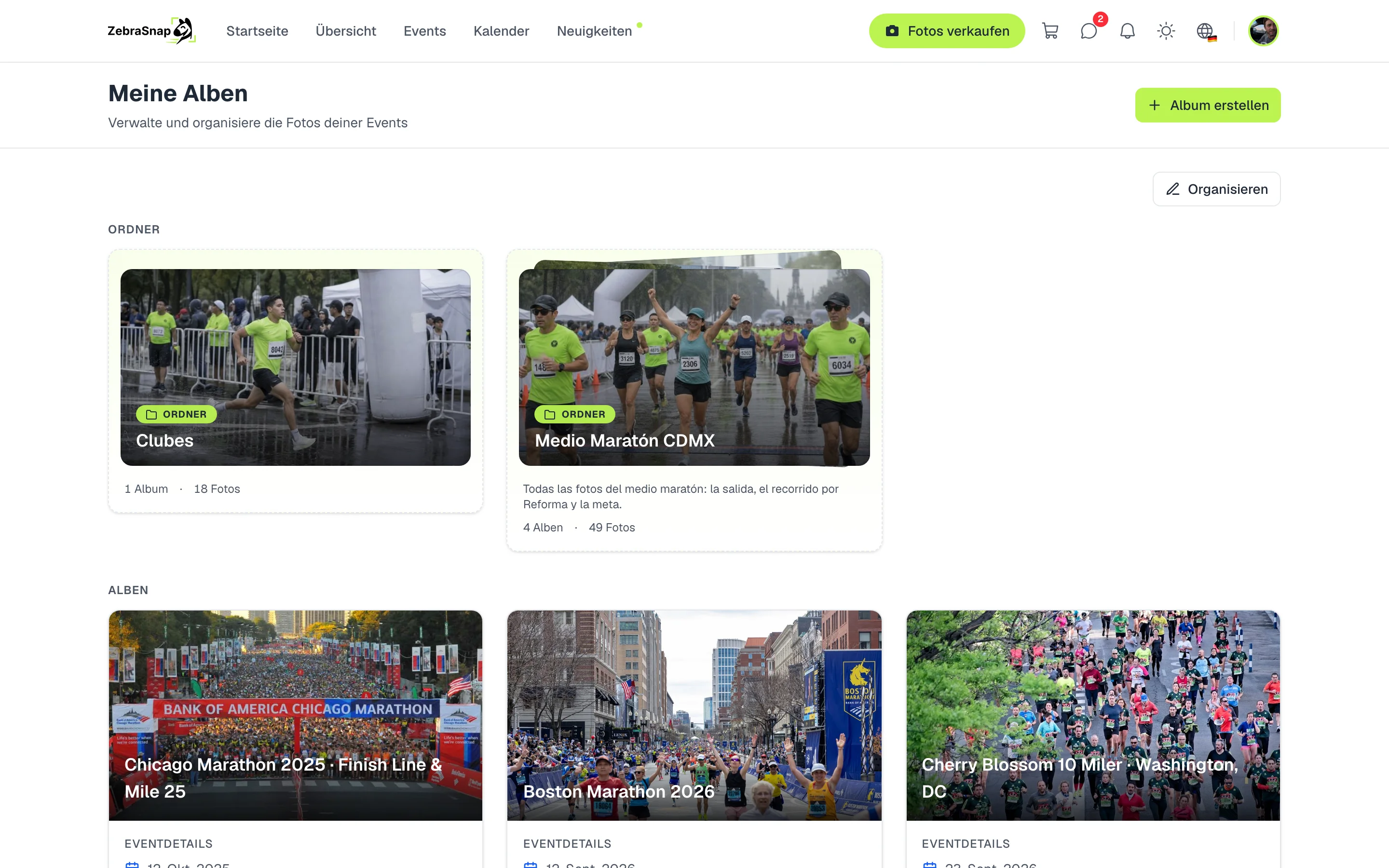Open the Übersicht nav item
The image size is (1389, 868).
(x=345, y=31)
